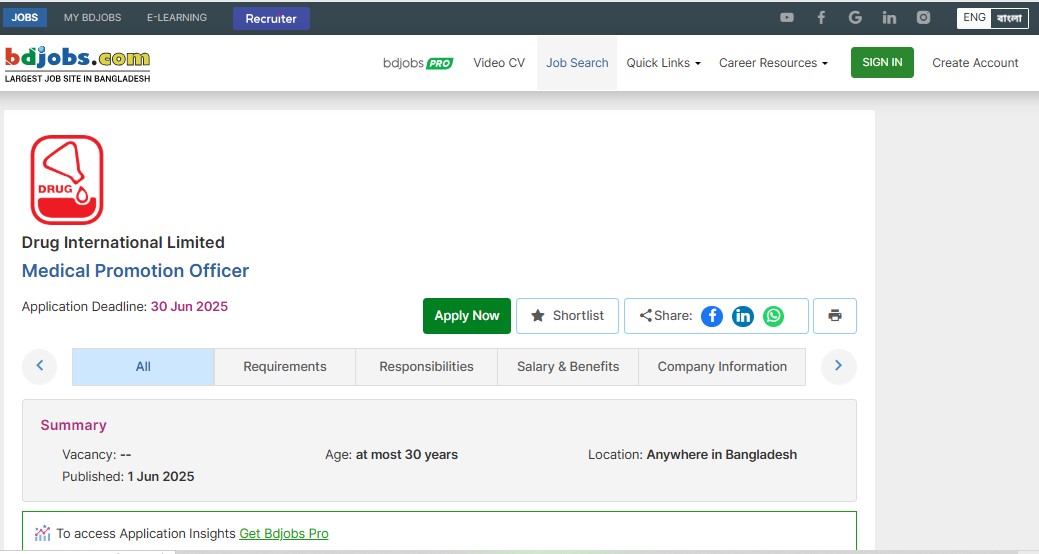Screen dimensions: 1039x554
Task: Click Published date 1 Jun 2025
Action: [161, 476]
